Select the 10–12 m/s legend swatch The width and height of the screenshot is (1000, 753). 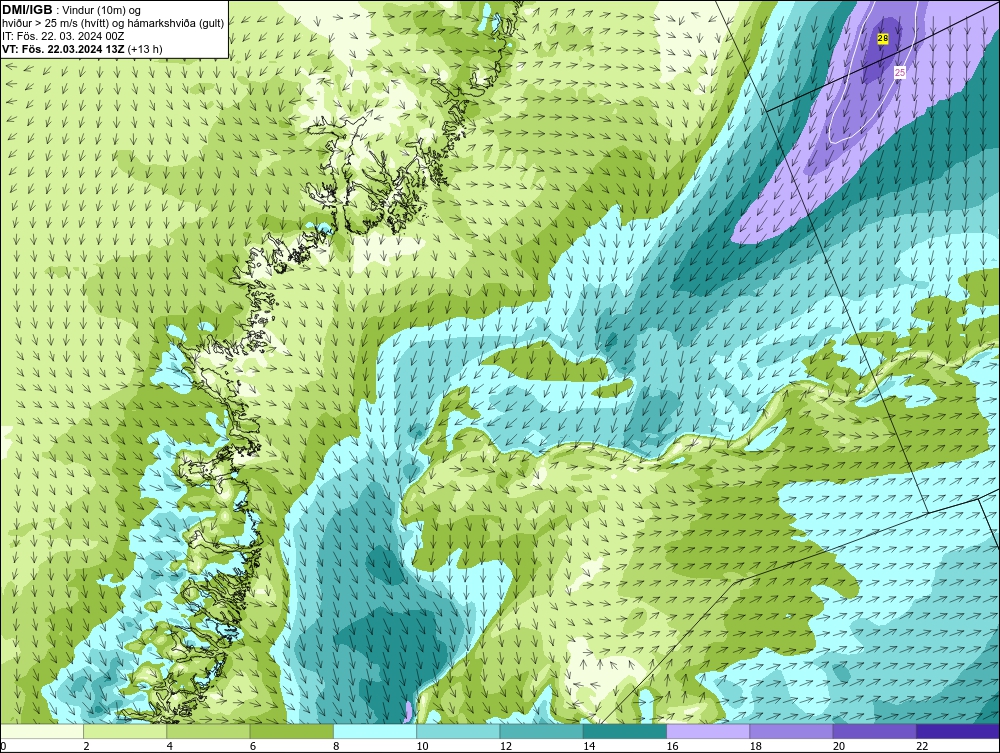tap(458, 731)
